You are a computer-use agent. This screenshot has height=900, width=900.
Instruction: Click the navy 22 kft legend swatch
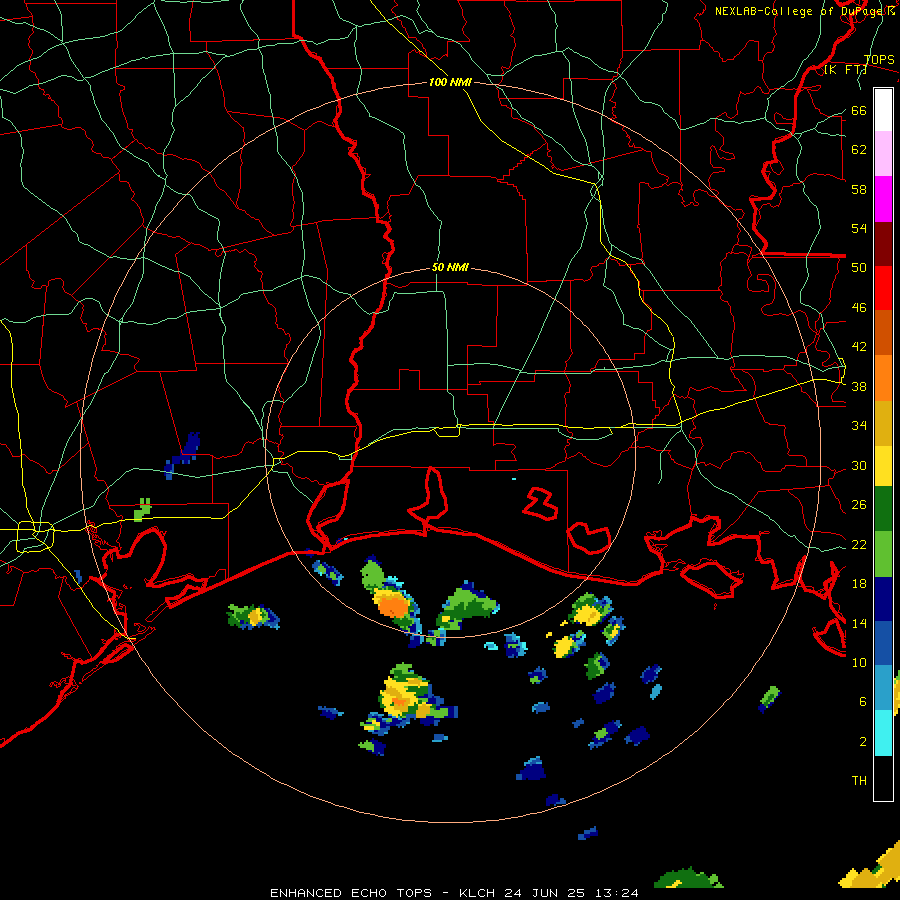click(x=883, y=599)
